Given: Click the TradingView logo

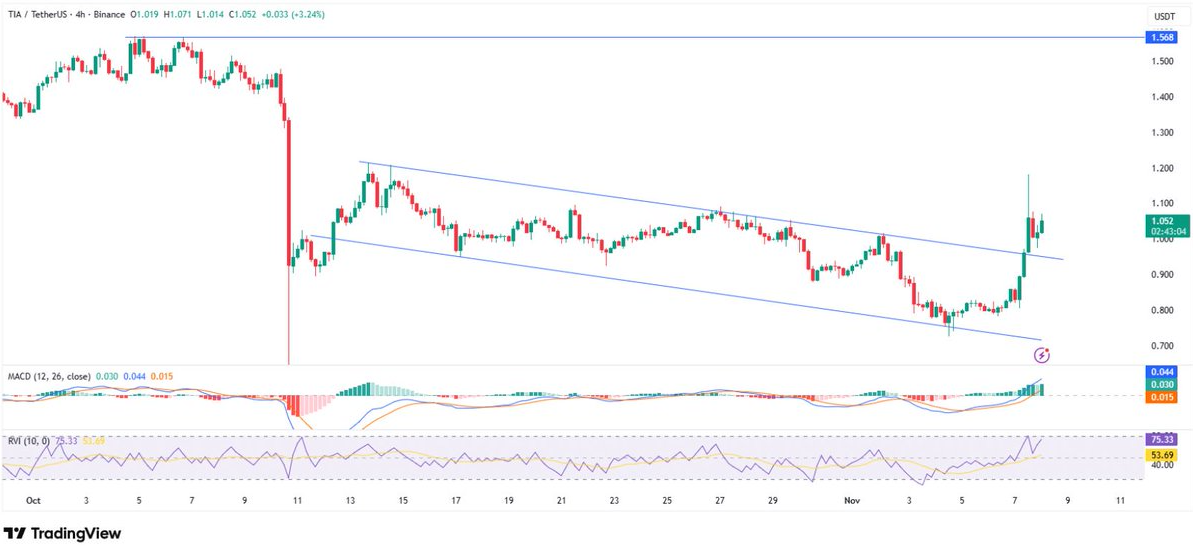Looking at the screenshot, I should pyautogui.click(x=62, y=534).
